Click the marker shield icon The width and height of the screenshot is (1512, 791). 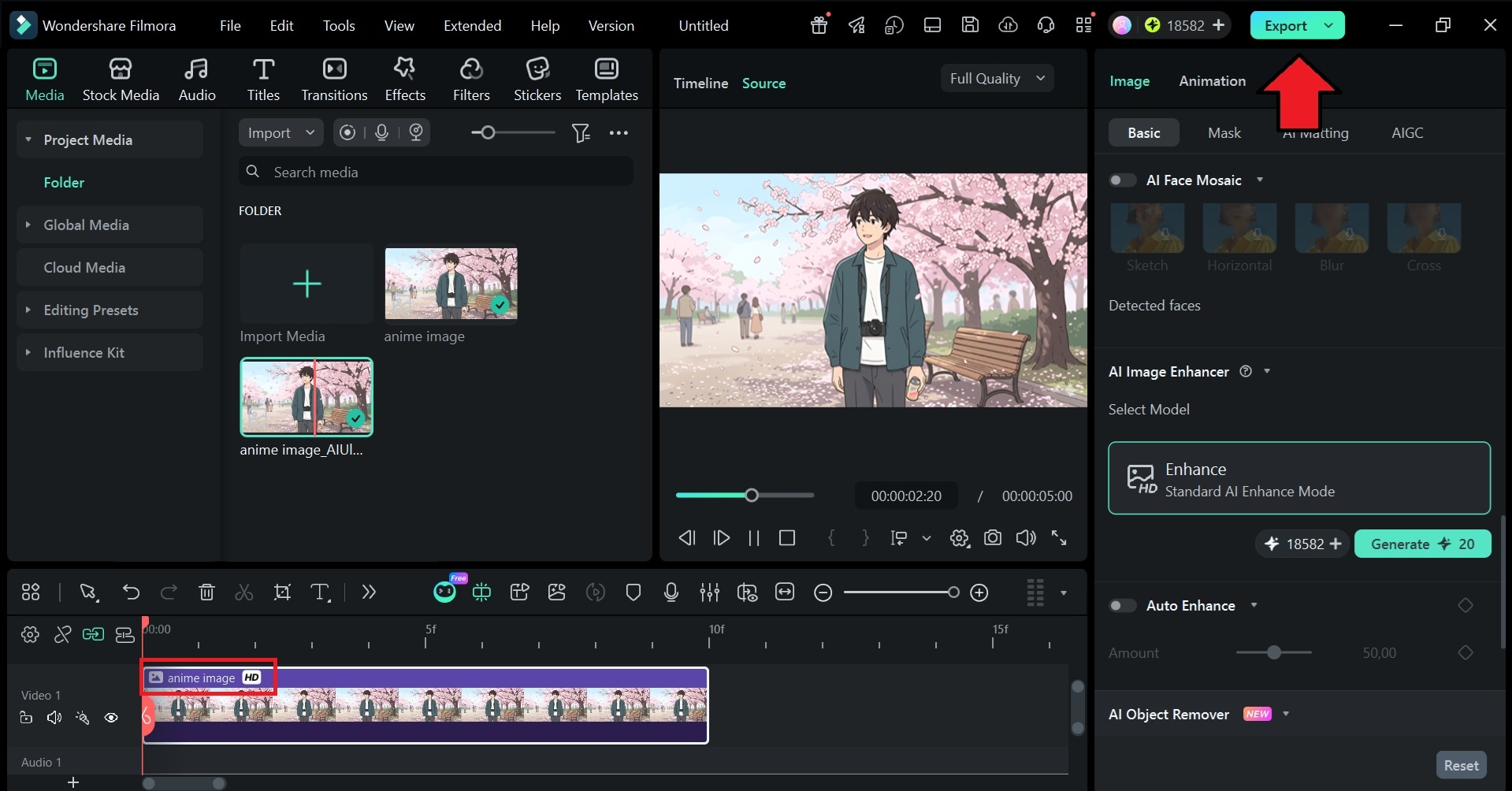(633, 592)
